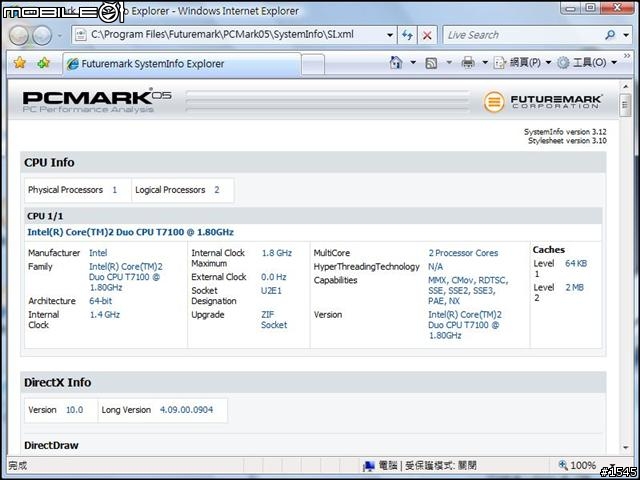This screenshot has width=640, height=480.
Task: Click the '4.09.00.0904' long version value
Action: pyautogui.click(x=186, y=410)
